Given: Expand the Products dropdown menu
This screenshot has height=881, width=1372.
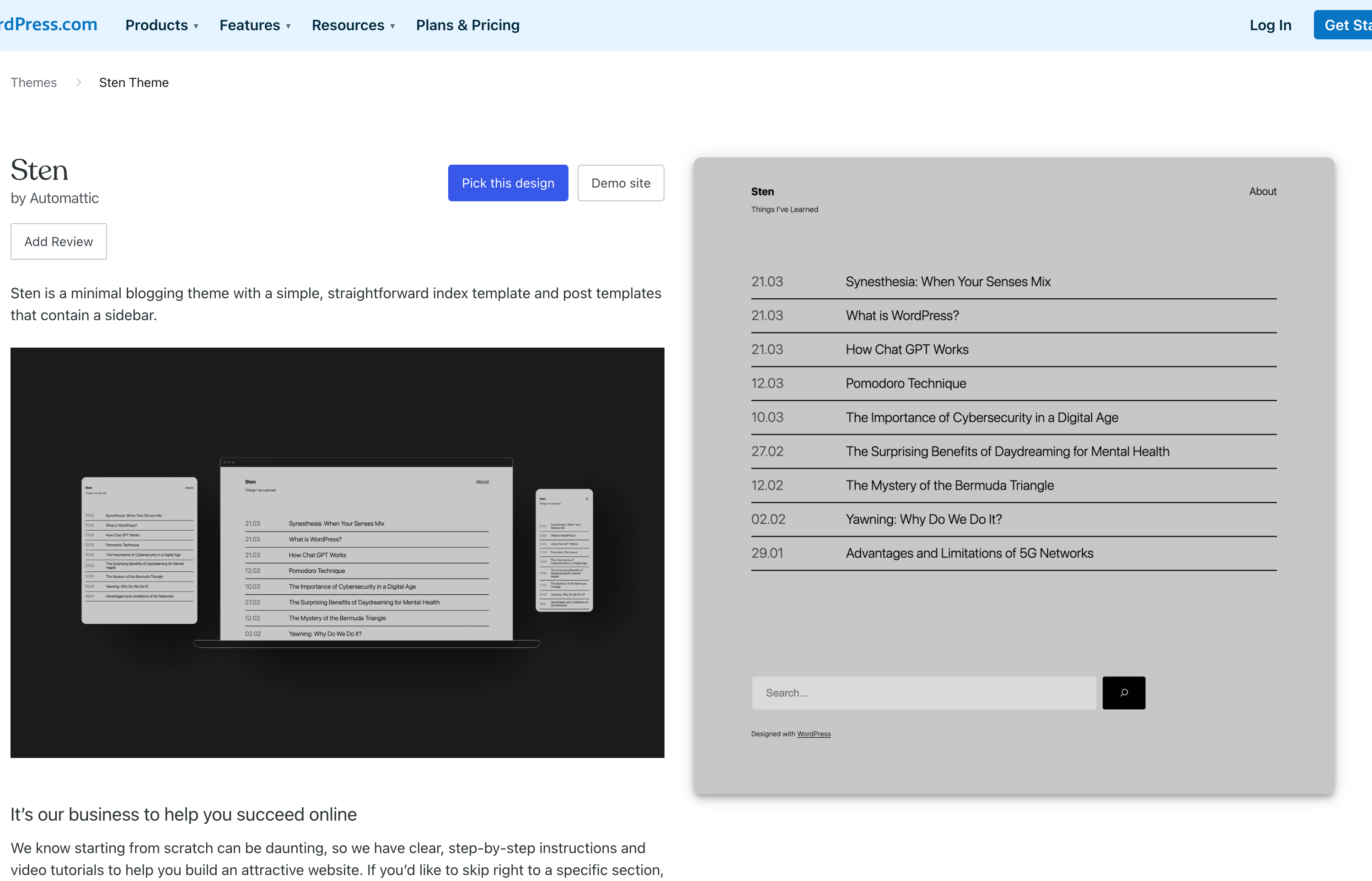Looking at the screenshot, I should coord(162,25).
